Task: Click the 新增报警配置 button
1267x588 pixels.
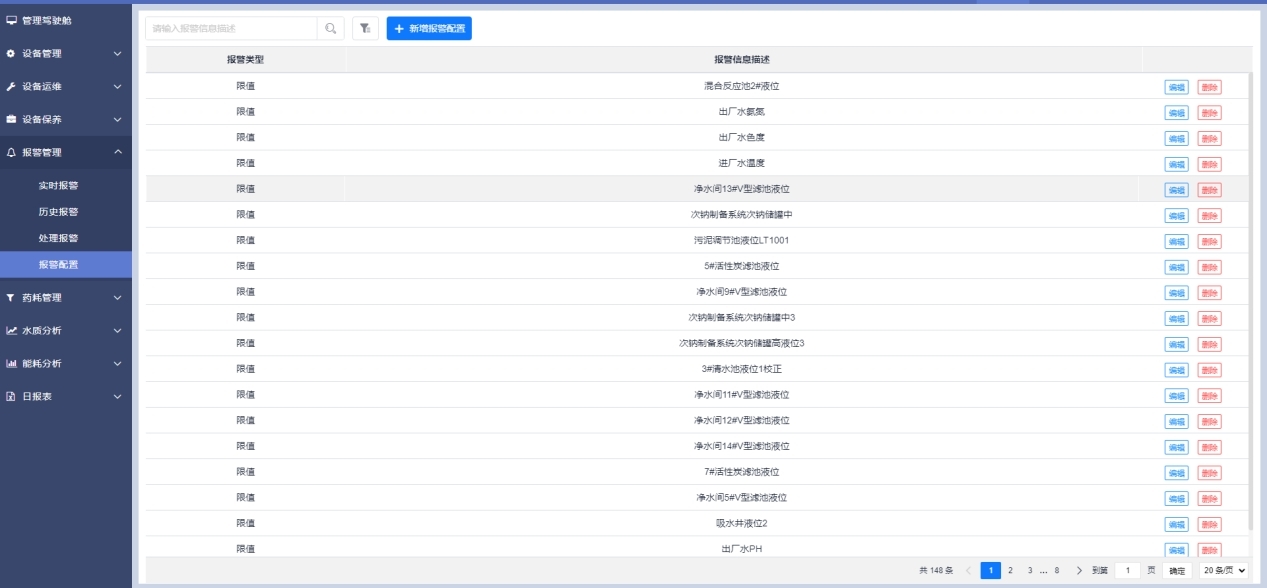Action: click(x=429, y=29)
